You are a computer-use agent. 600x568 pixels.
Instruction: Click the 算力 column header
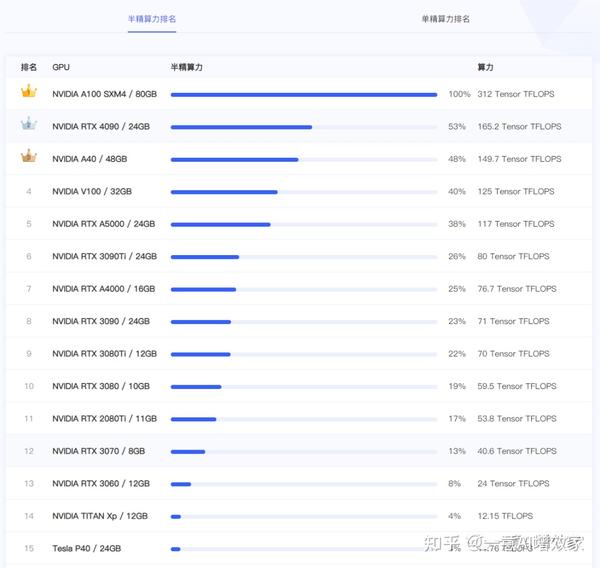click(x=485, y=67)
